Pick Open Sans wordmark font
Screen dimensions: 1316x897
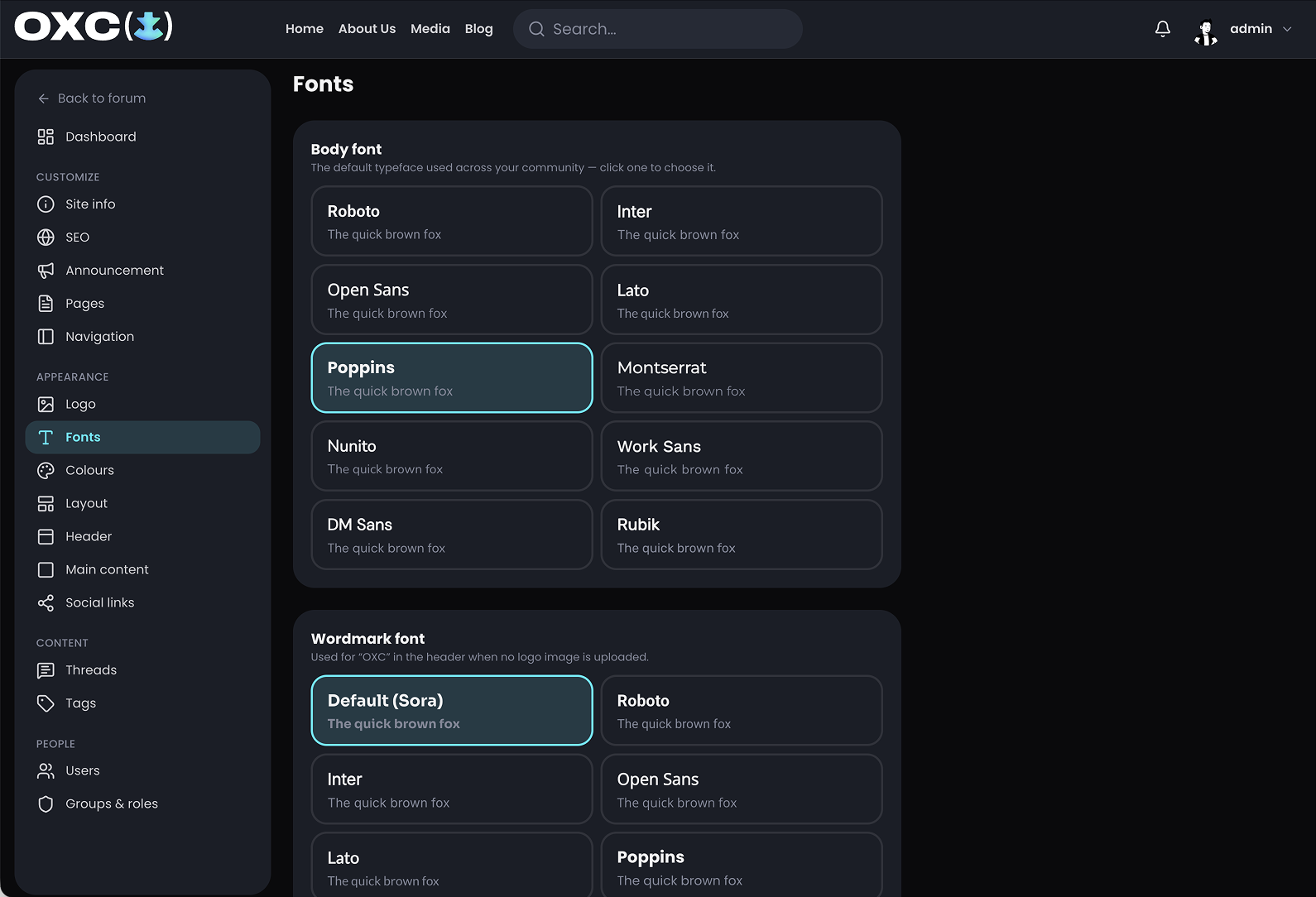click(x=742, y=789)
